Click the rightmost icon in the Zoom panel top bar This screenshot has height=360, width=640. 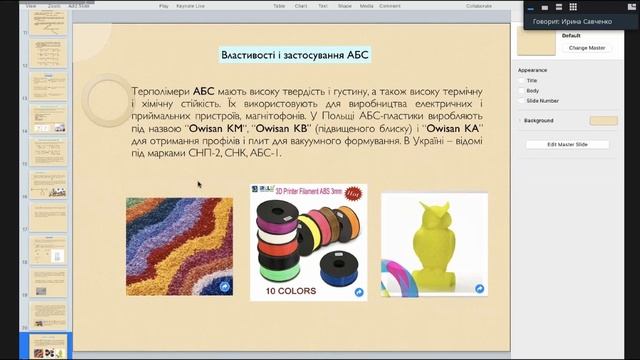click(x=631, y=7)
